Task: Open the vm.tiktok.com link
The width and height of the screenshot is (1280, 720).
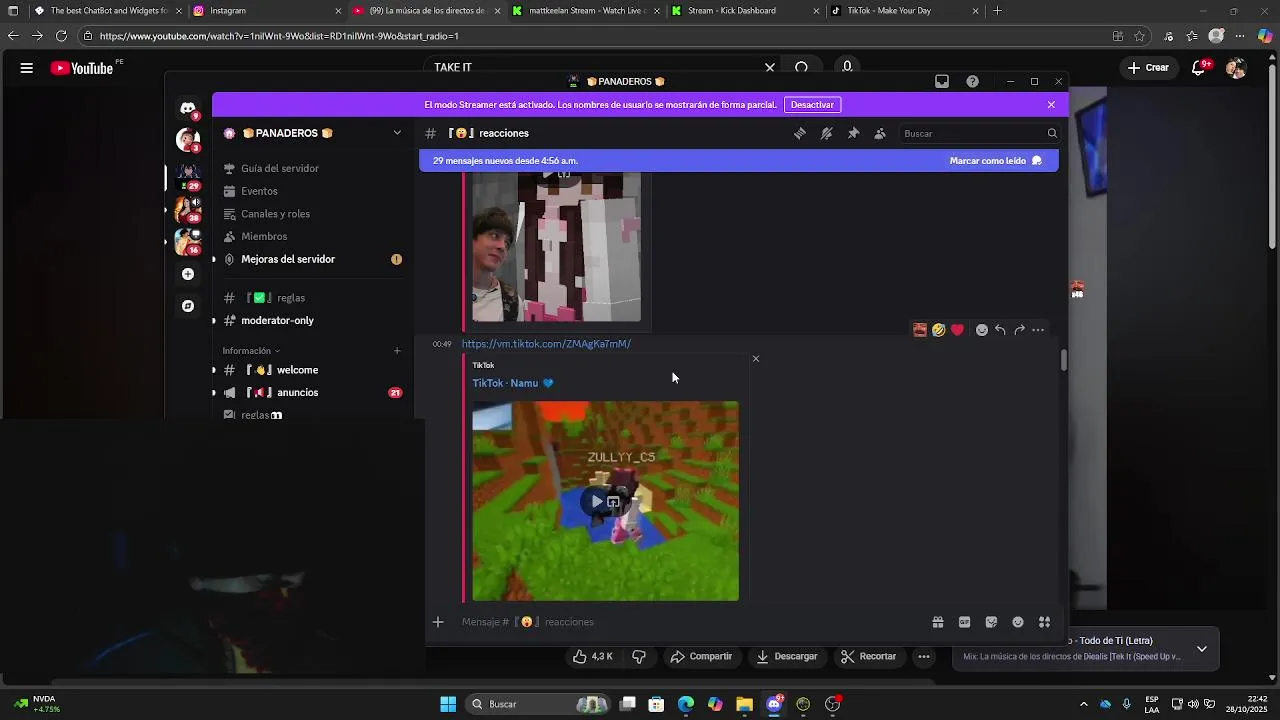Action: (546, 344)
